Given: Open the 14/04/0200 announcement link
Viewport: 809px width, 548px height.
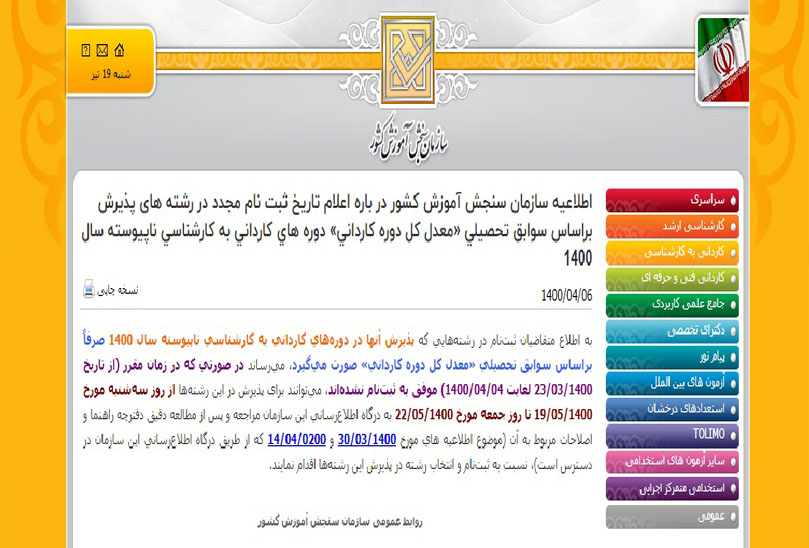Looking at the screenshot, I should [x=297, y=440].
